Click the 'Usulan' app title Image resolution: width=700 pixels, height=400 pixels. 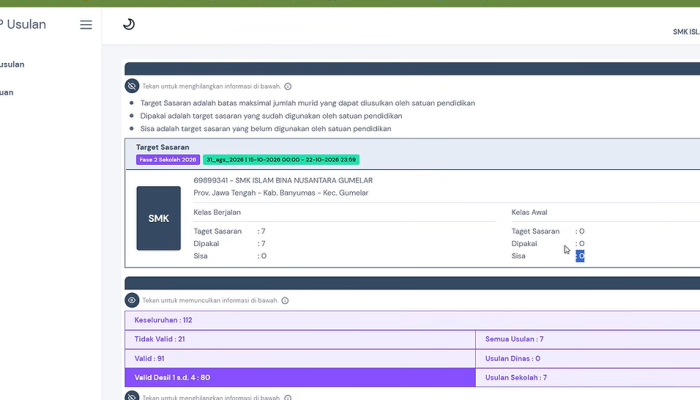click(26, 24)
